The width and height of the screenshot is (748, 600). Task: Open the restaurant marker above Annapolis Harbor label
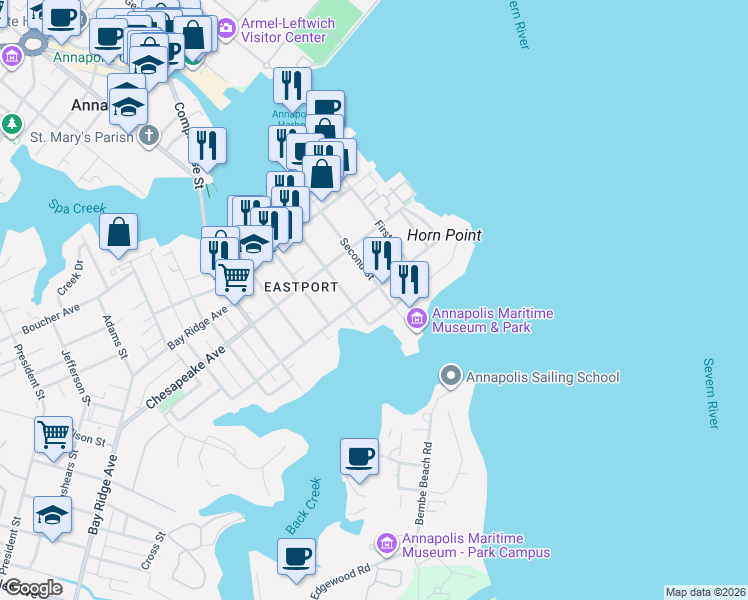pos(292,87)
